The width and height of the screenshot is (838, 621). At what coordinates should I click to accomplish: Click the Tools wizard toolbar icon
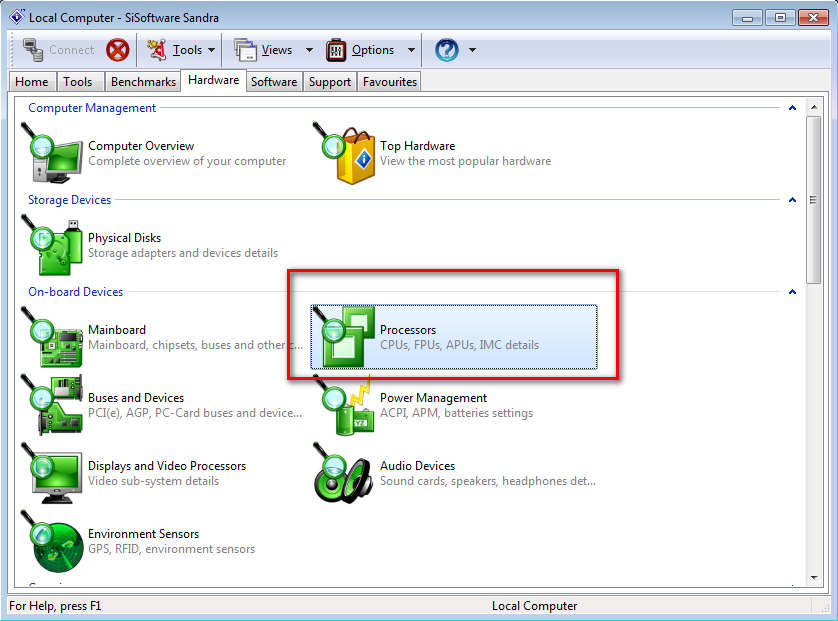point(157,50)
